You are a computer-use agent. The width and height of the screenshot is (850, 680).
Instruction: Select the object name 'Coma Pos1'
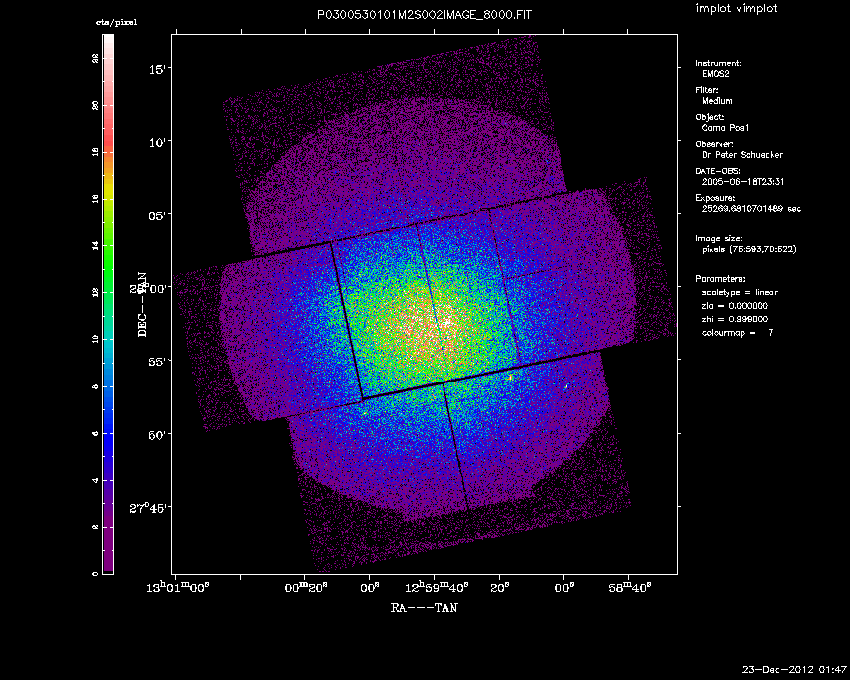(725, 128)
